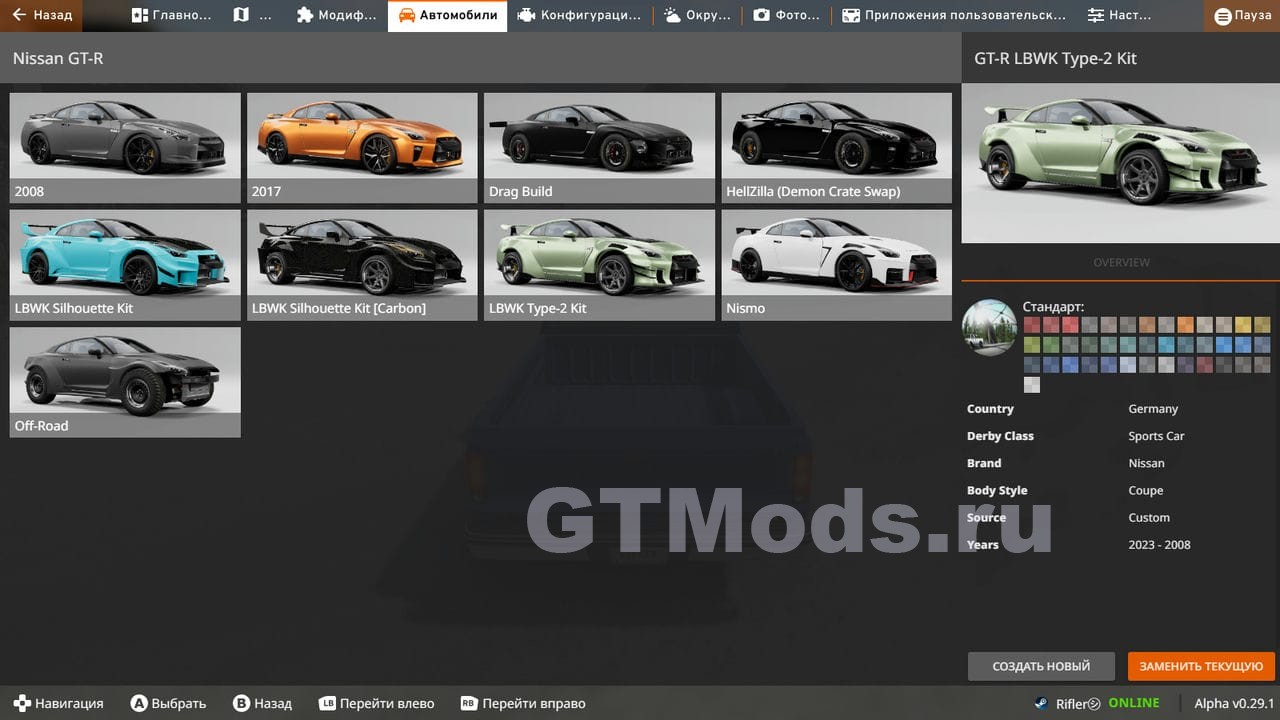Choose the HellZilla (Demon Crate Swap) card
This screenshot has width=1280, height=720.
836,148
